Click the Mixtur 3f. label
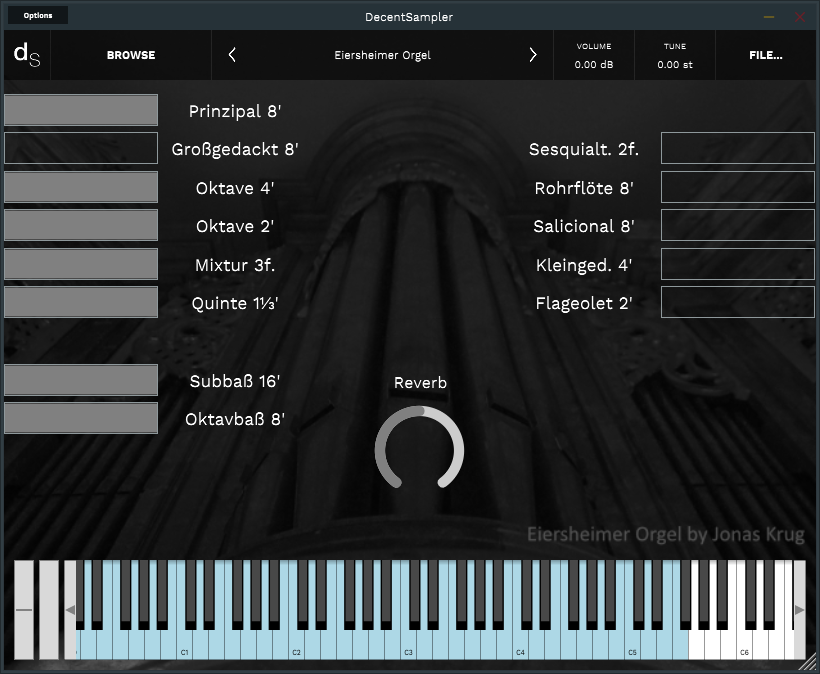Image resolution: width=820 pixels, height=674 pixels. point(235,265)
